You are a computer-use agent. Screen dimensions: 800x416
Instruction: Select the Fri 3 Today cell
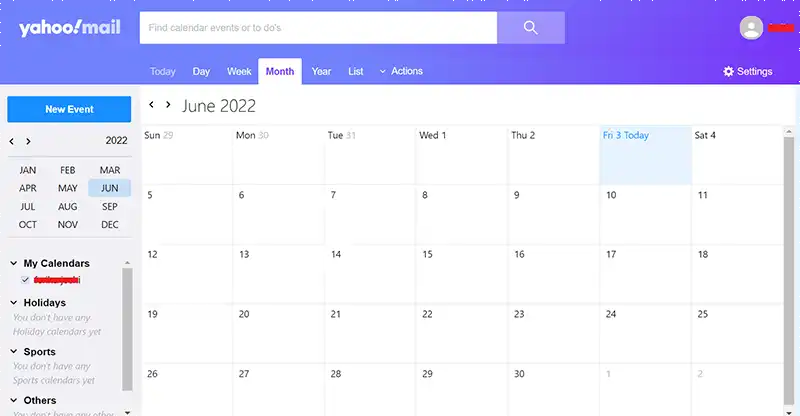tap(645, 155)
